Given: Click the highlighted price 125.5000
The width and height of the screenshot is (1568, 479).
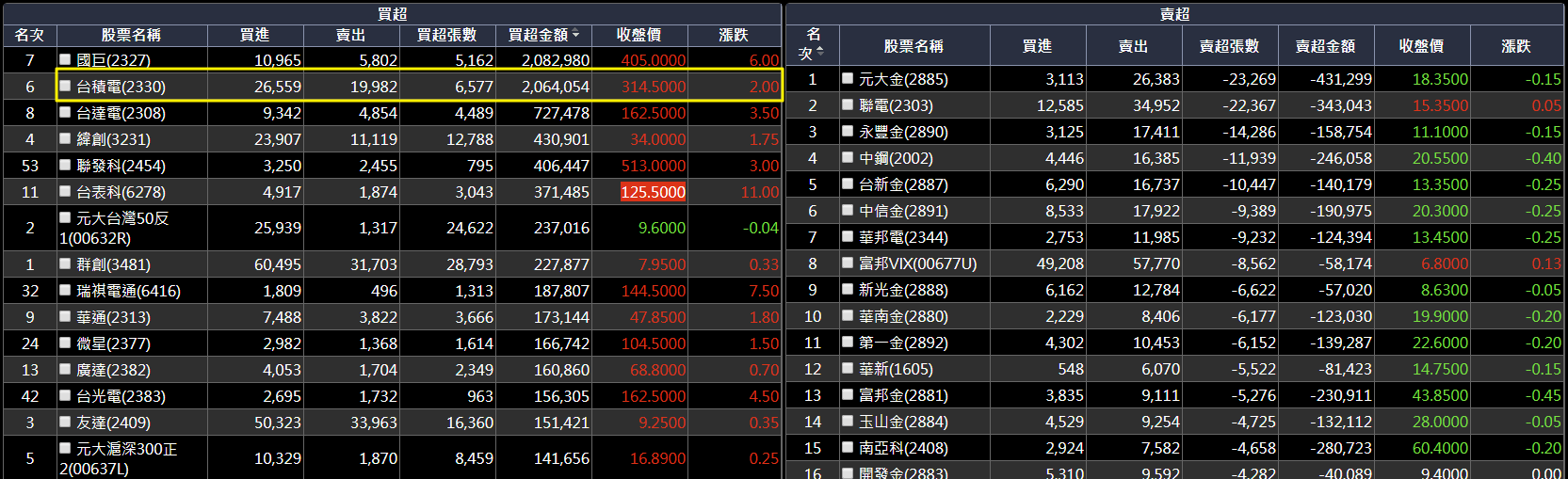Looking at the screenshot, I should coord(653,192).
